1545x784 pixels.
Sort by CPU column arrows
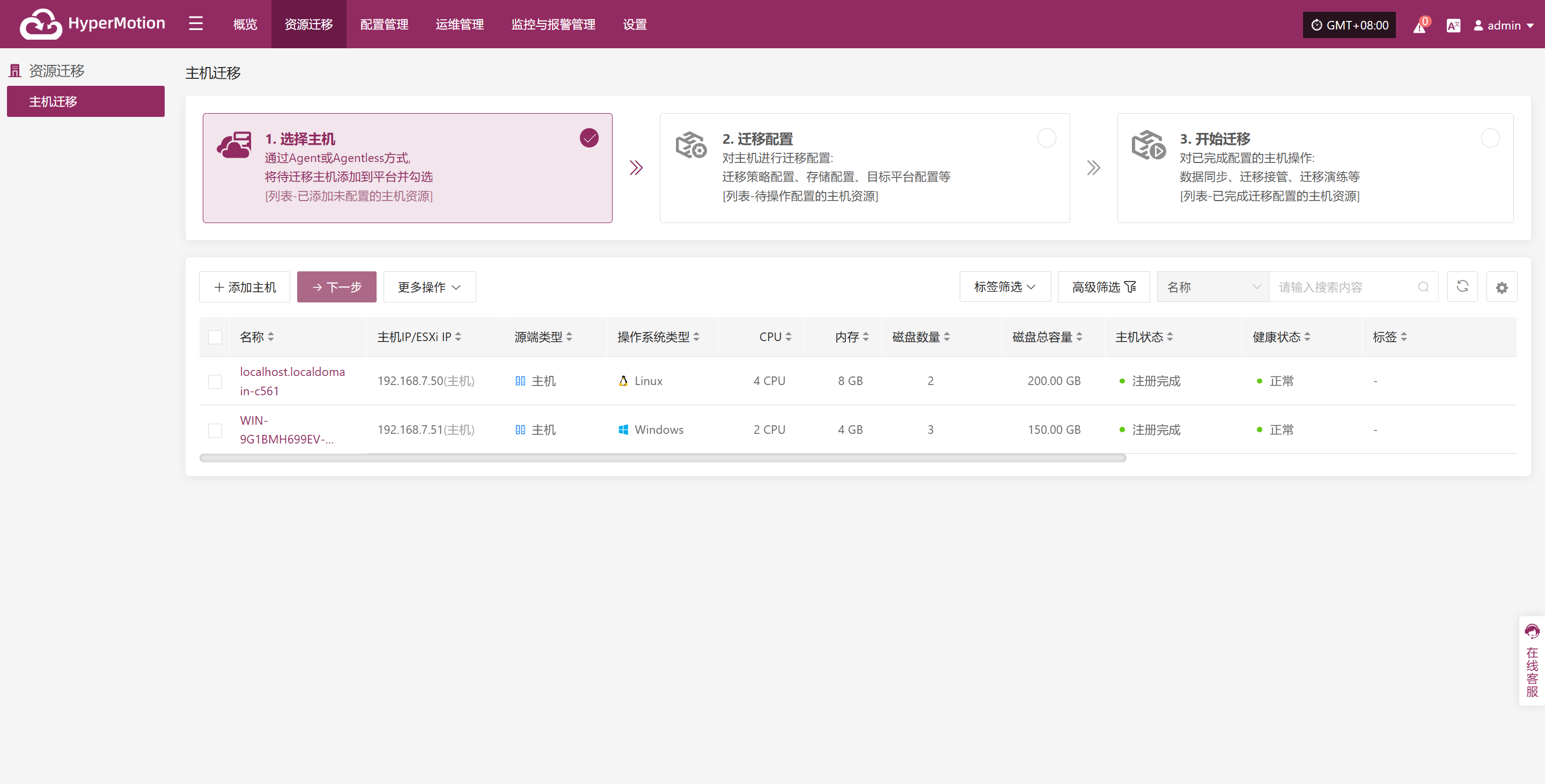[x=789, y=337]
